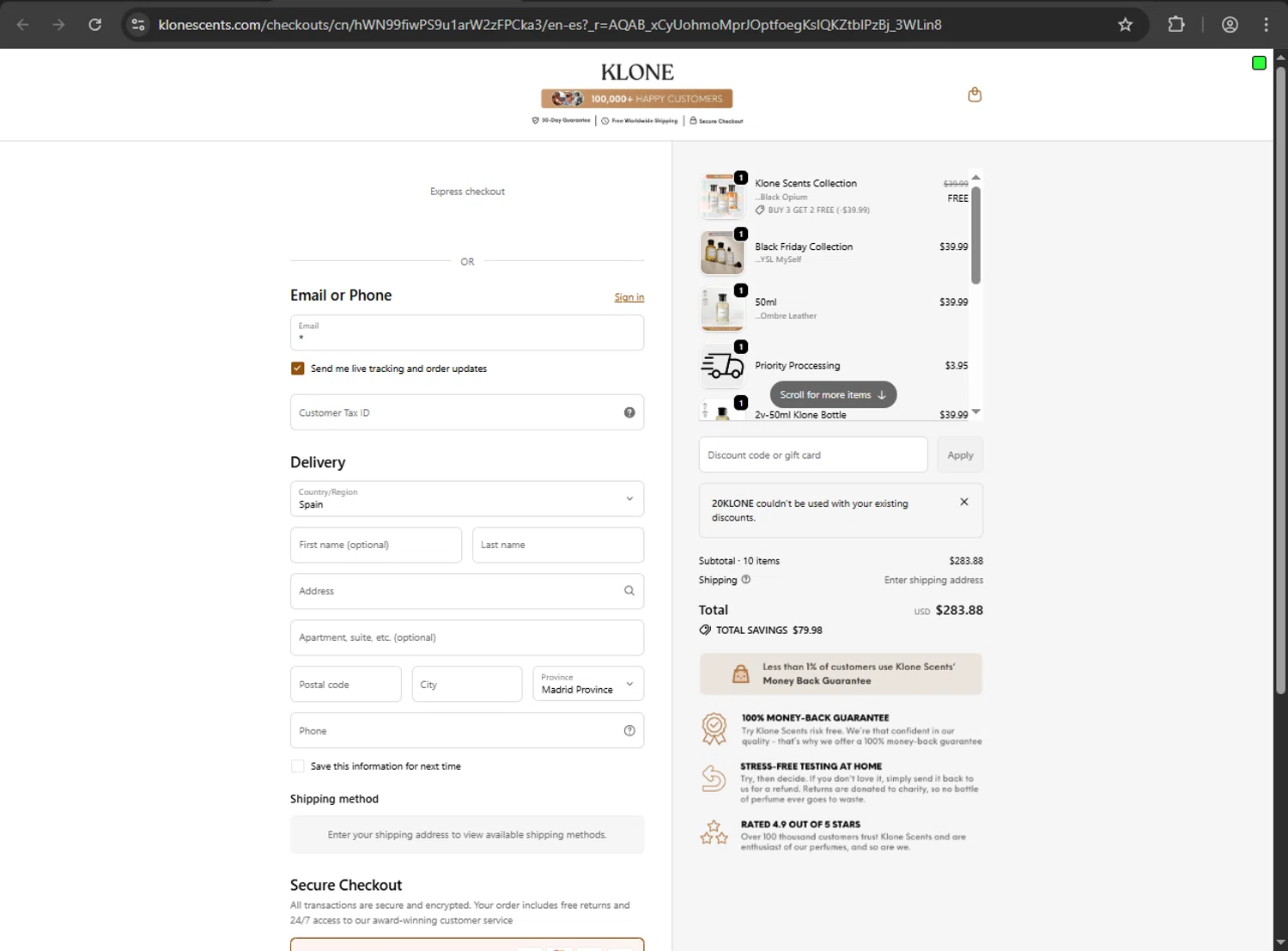This screenshot has height=951, width=1288.
Task: Focus the Customer Tax ID field
Action: [x=467, y=412]
